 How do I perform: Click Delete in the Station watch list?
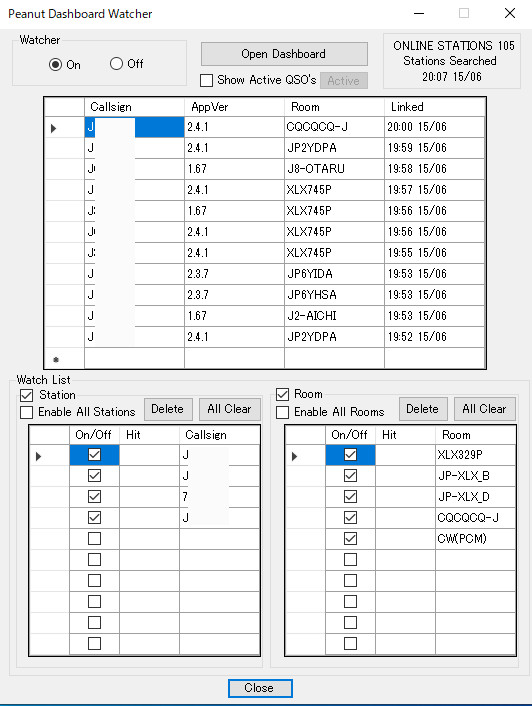(168, 409)
